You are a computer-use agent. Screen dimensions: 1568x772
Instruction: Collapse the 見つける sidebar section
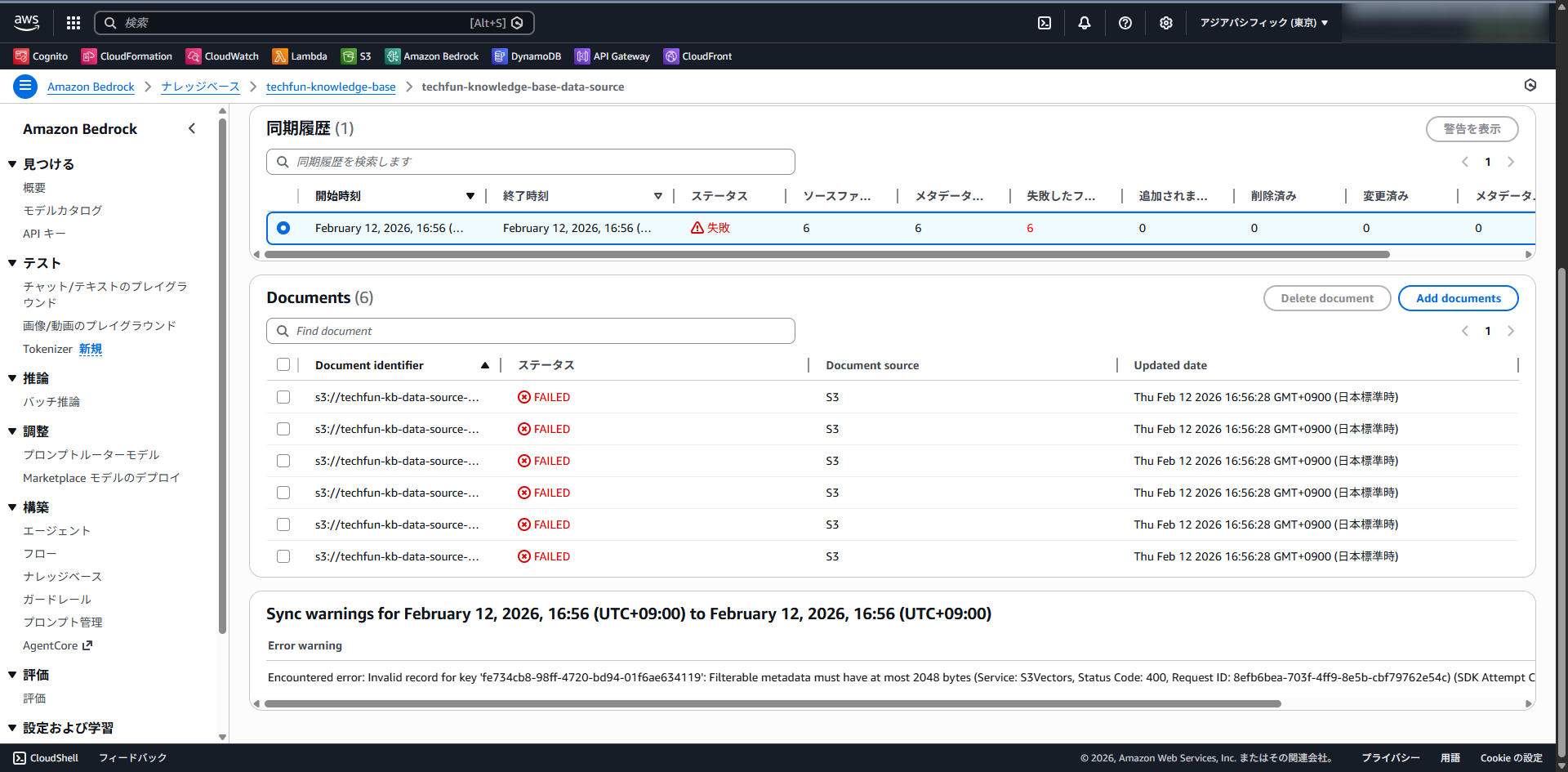(x=12, y=164)
